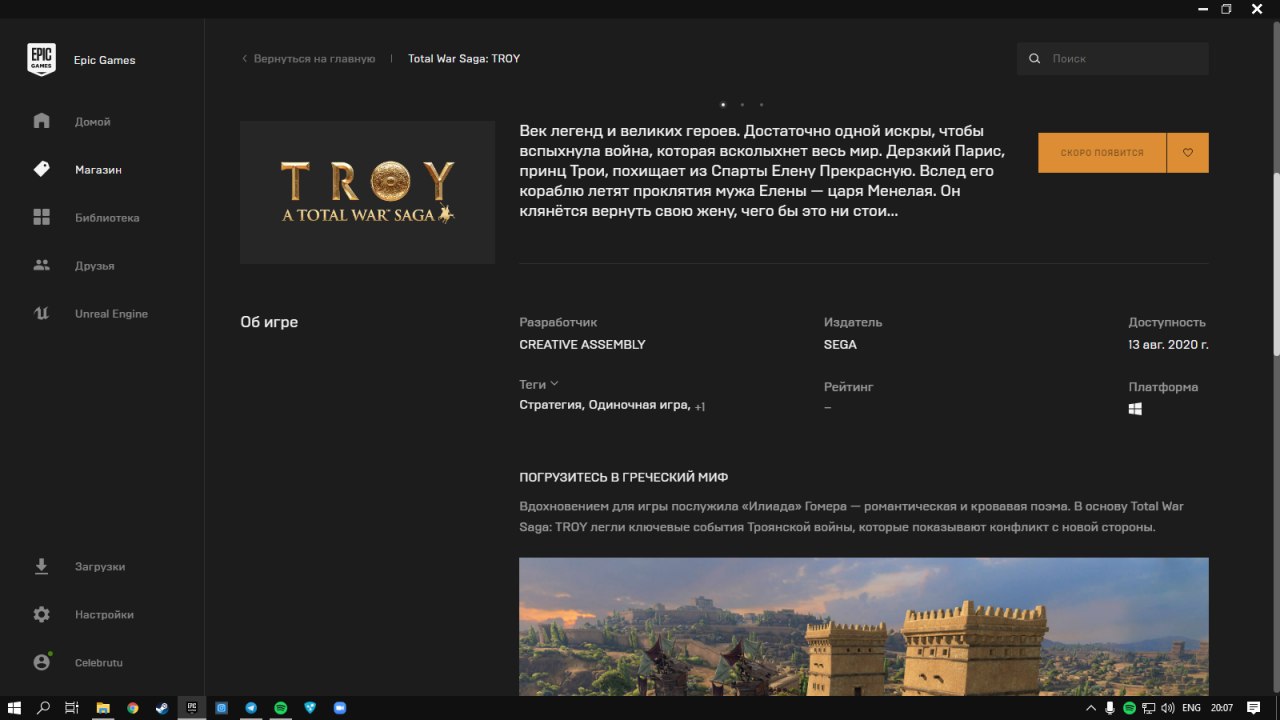
Task: Open Steam from the taskbar
Action: pyautogui.click(x=162, y=708)
